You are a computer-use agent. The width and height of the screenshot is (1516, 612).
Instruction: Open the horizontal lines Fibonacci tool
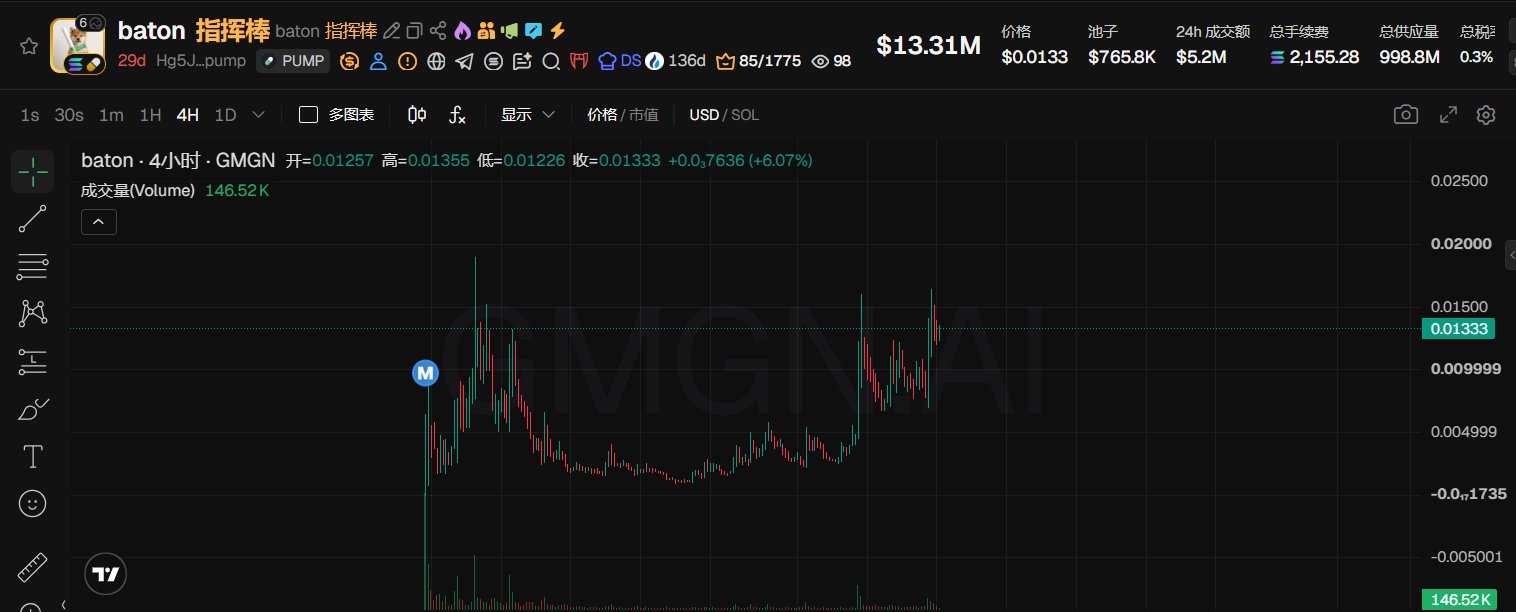pyautogui.click(x=33, y=266)
